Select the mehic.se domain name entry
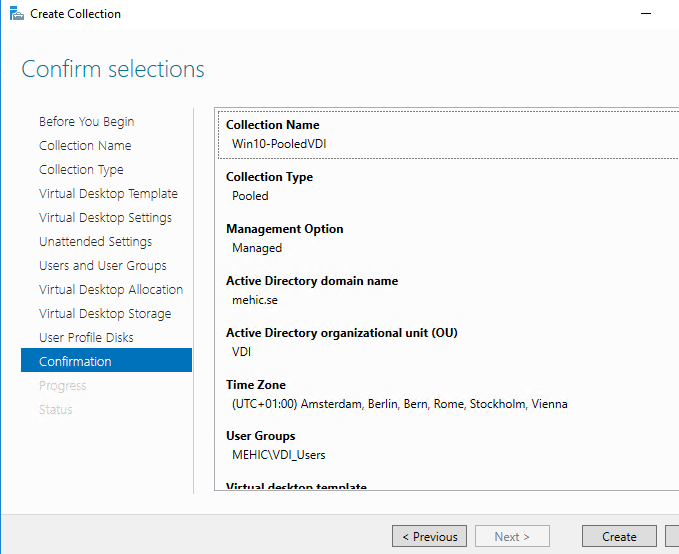 pyautogui.click(x=257, y=300)
